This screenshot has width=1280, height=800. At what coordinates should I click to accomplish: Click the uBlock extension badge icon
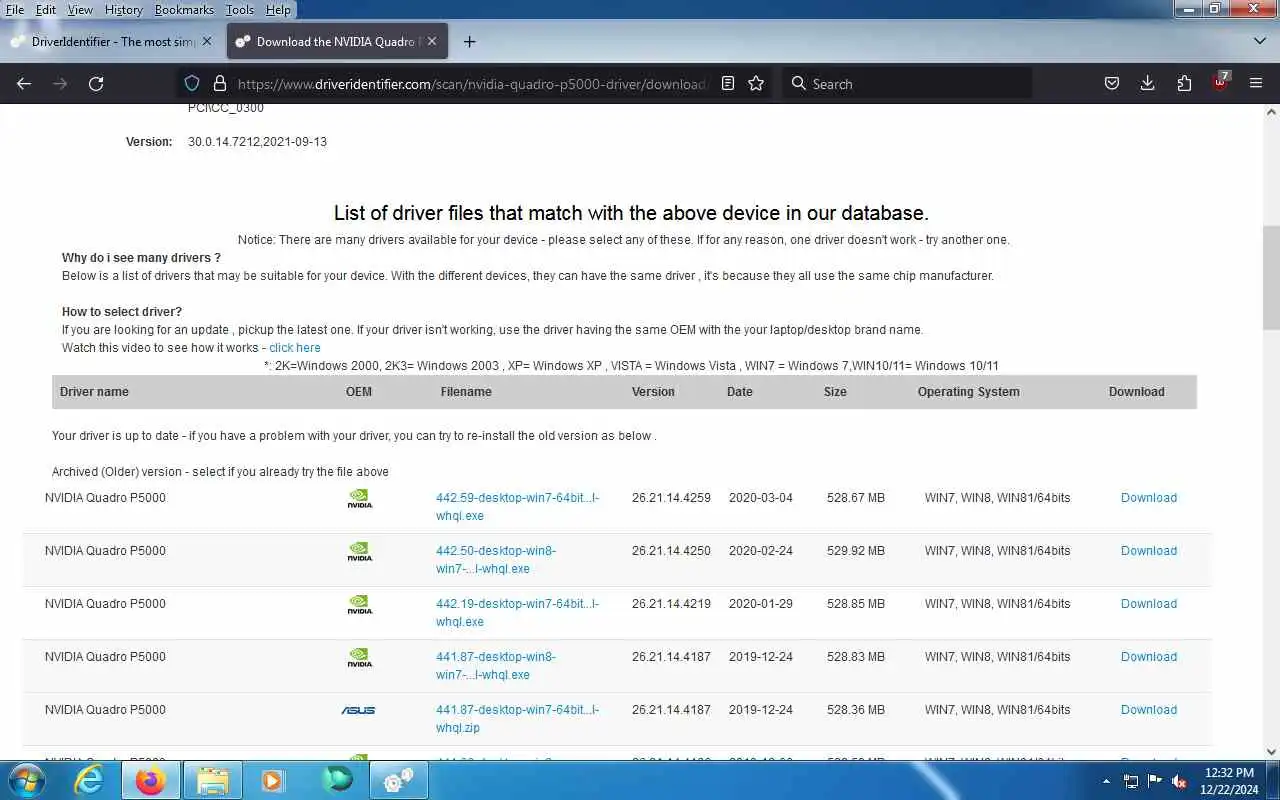[x=1220, y=83]
